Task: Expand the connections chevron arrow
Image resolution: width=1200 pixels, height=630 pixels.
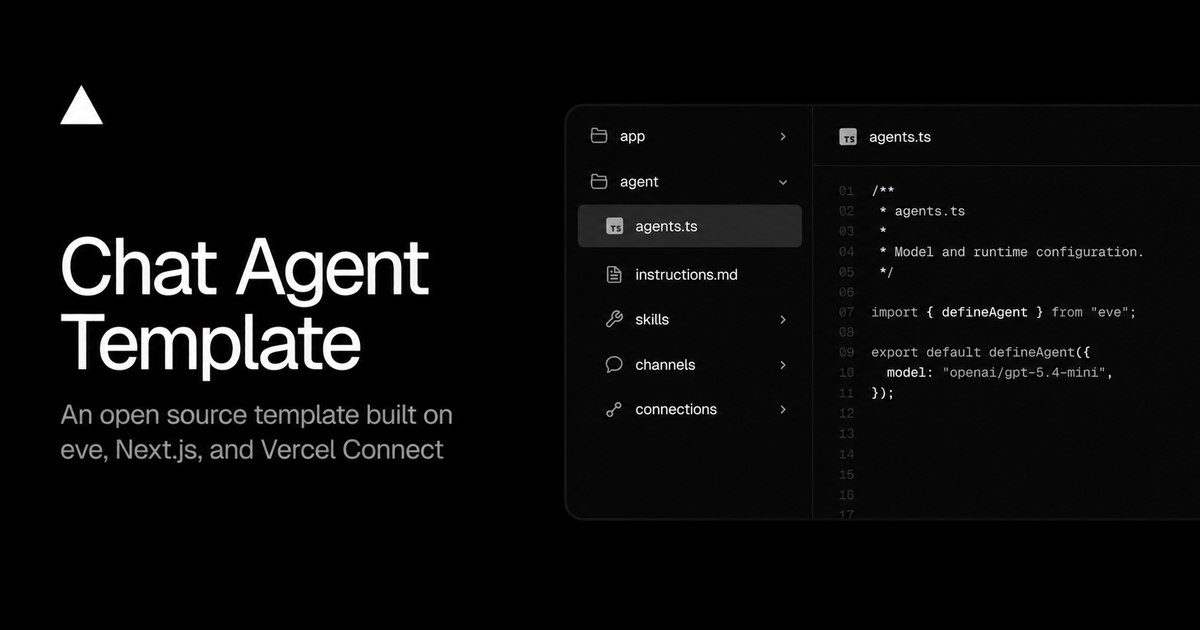Action: coord(783,410)
